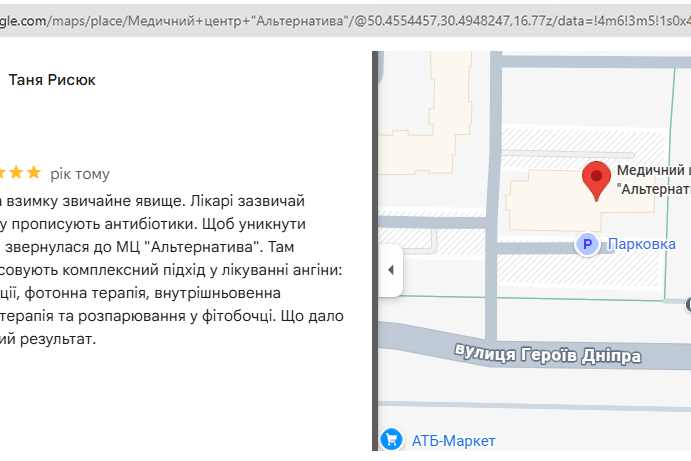This screenshot has height=461, width=691.
Task: Click the blue parking P icon
Action: tap(587, 244)
